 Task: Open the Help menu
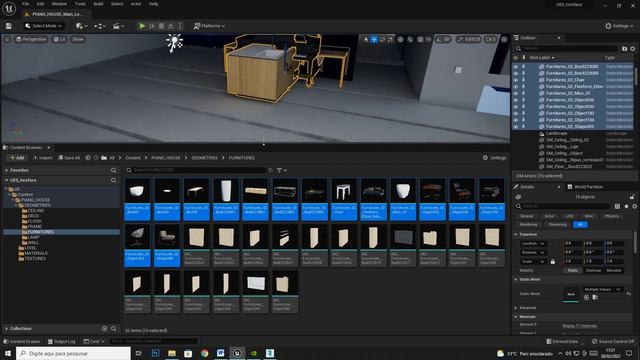point(153,4)
